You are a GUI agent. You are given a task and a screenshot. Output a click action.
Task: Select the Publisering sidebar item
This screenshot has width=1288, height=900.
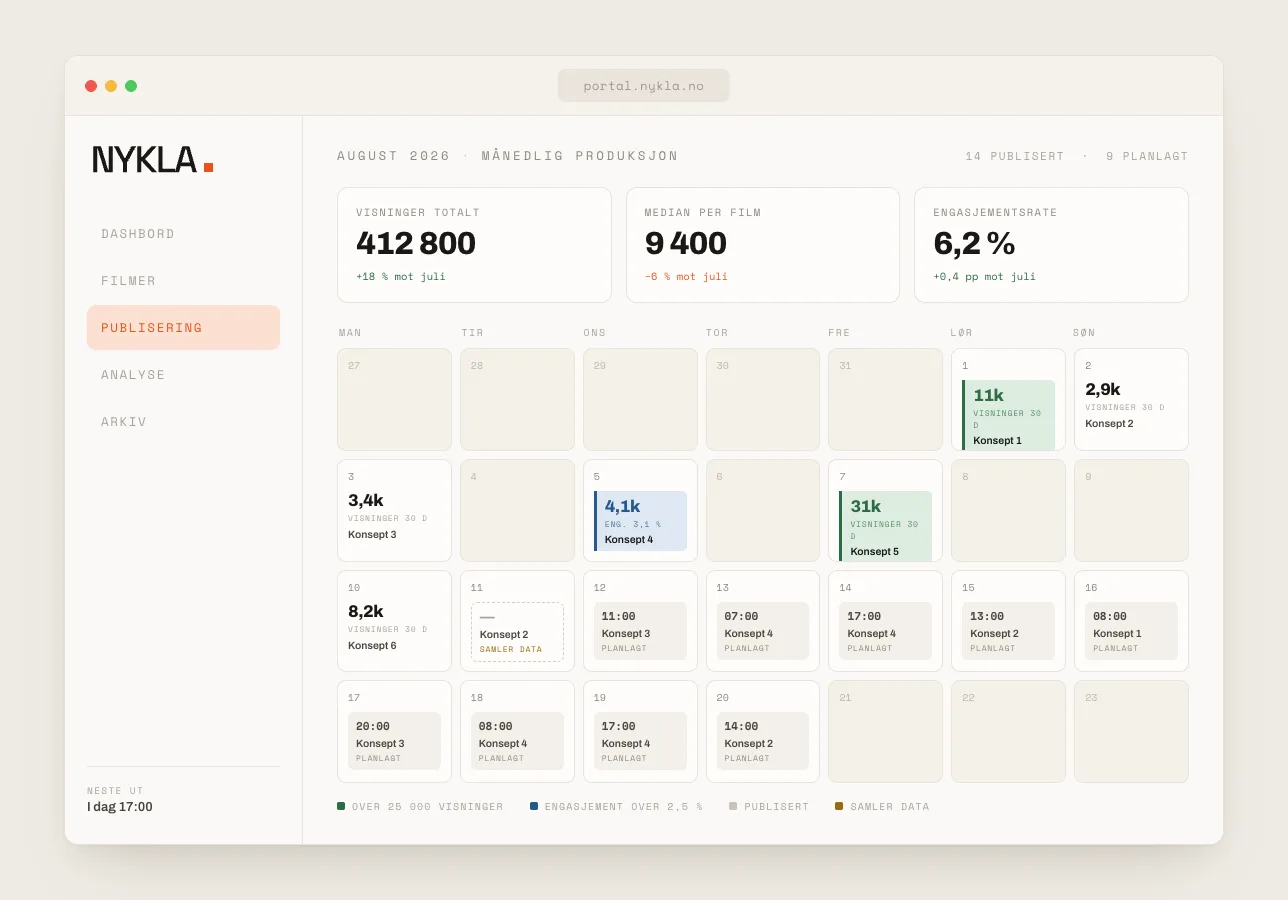(183, 328)
